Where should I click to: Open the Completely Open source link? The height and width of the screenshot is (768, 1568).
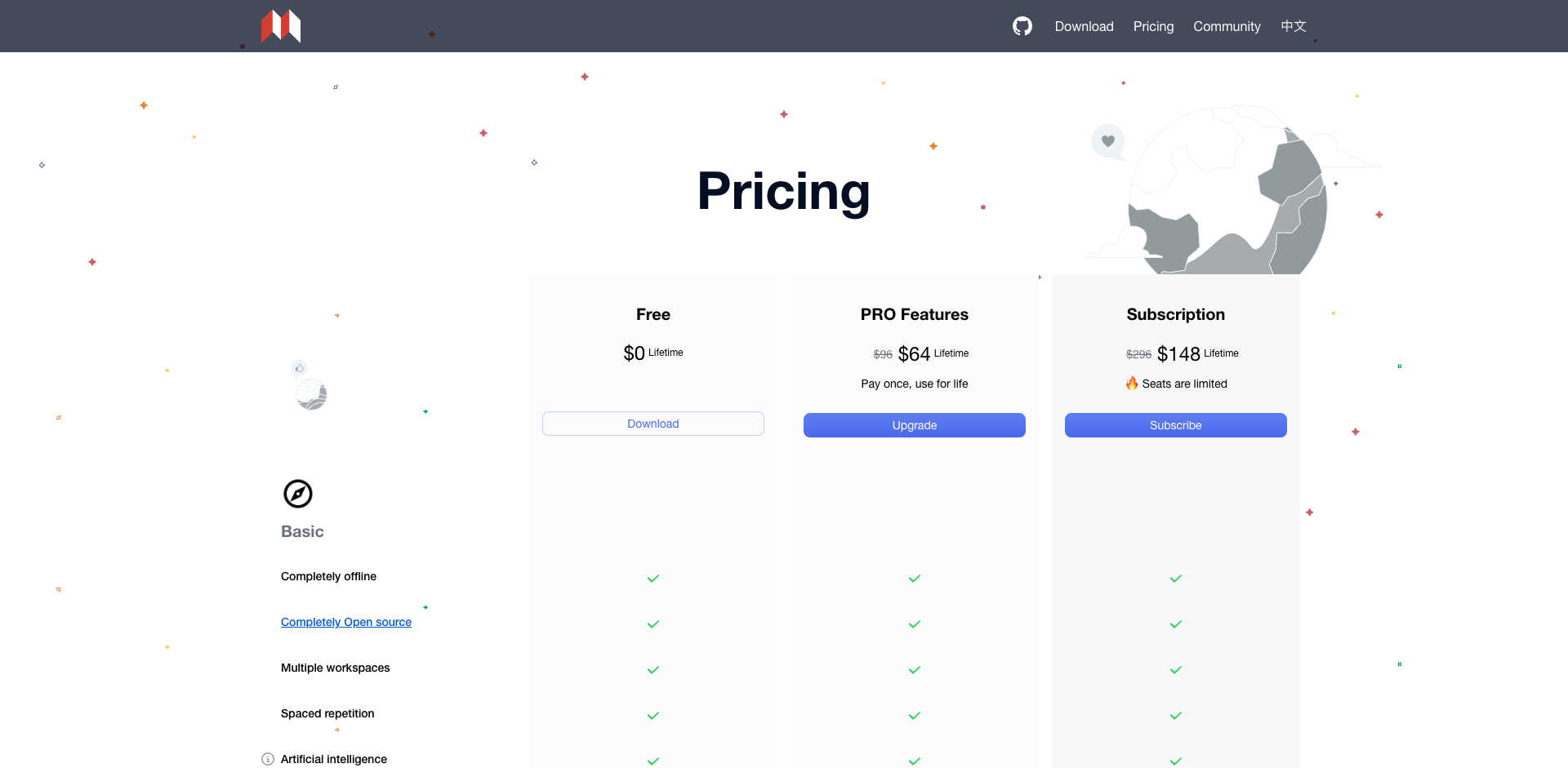point(346,622)
